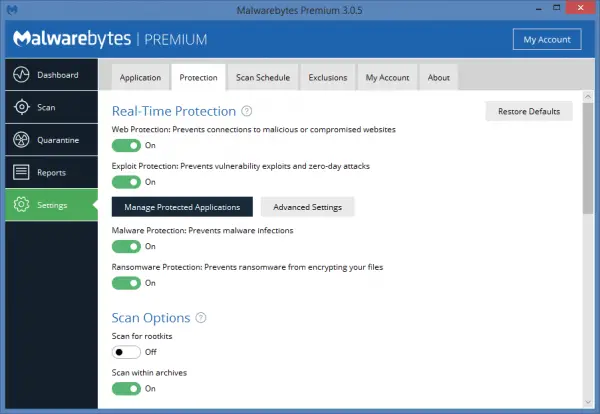Click the Reports list icon

click(22, 172)
